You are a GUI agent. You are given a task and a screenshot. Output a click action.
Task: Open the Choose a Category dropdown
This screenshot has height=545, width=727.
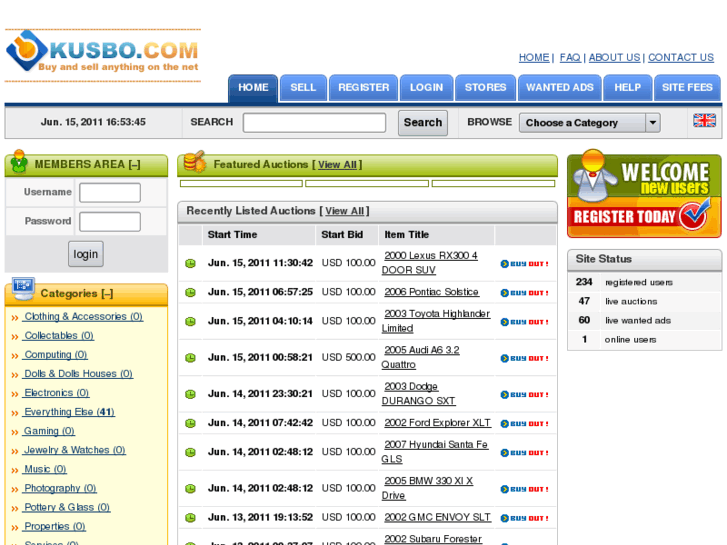[x=589, y=123]
